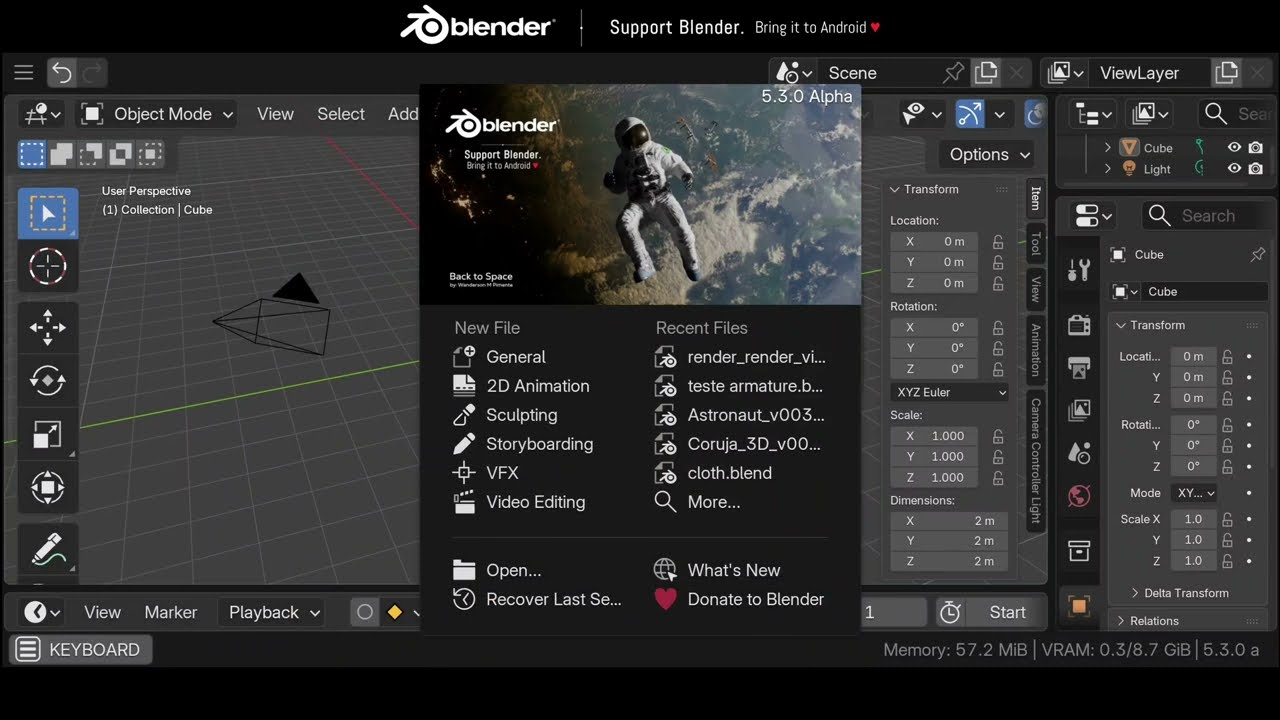Expand the Cube row in the outliner
This screenshot has height=720, width=1280.
pos(1107,147)
